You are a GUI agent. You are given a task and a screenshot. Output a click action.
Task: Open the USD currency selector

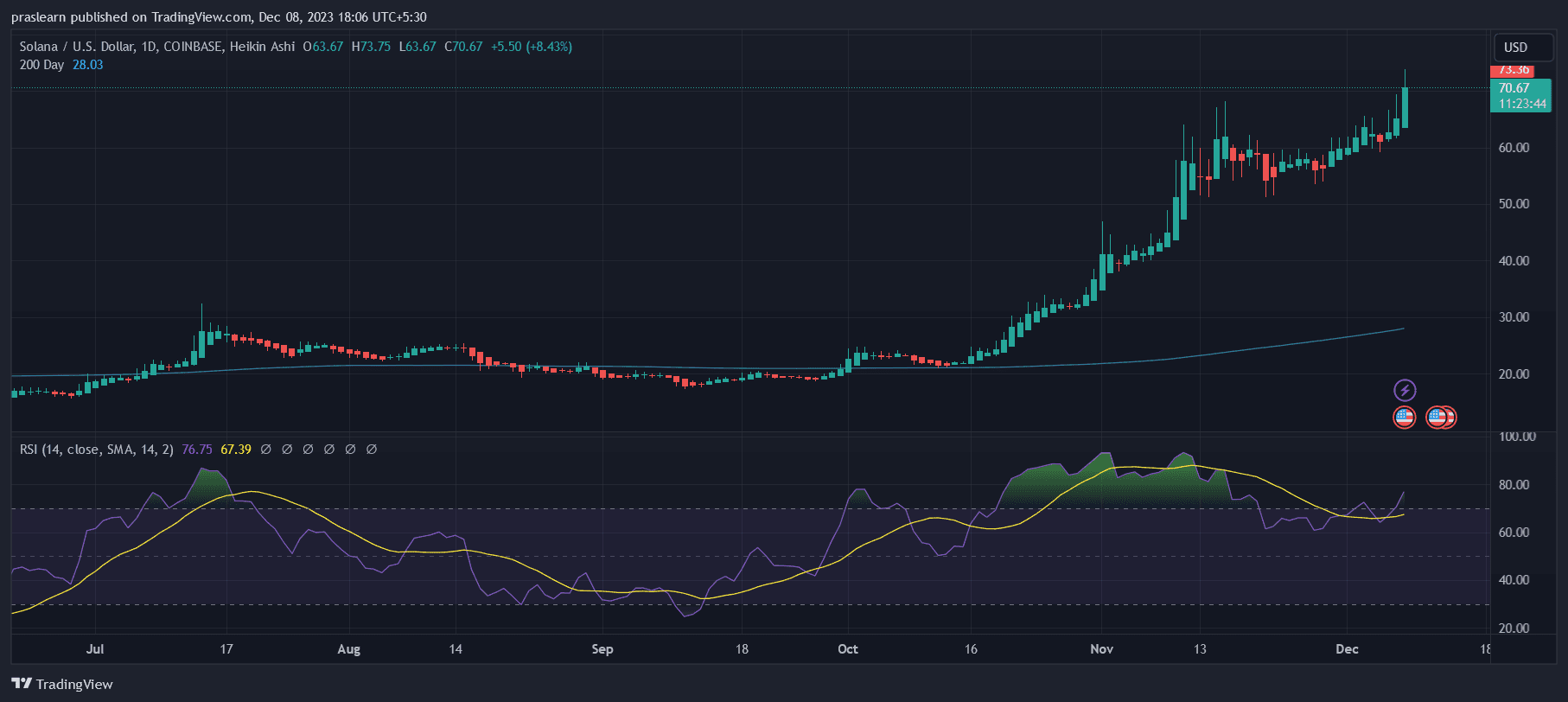pos(1515,48)
